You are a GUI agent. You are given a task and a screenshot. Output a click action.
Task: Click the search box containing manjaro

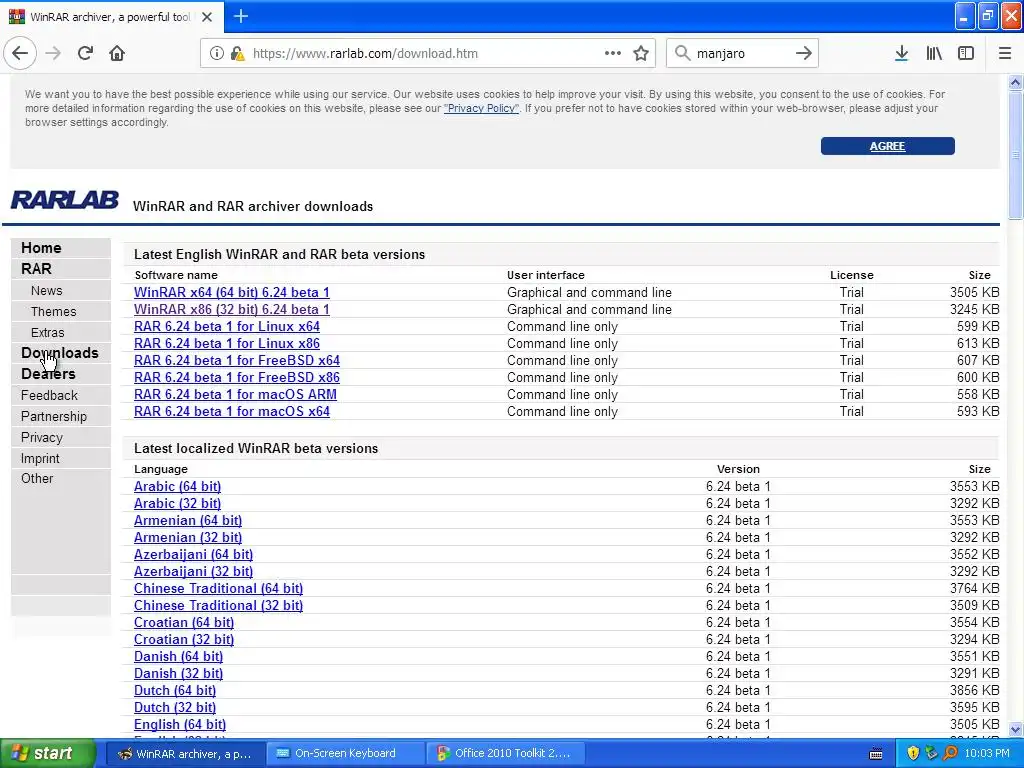pos(741,54)
